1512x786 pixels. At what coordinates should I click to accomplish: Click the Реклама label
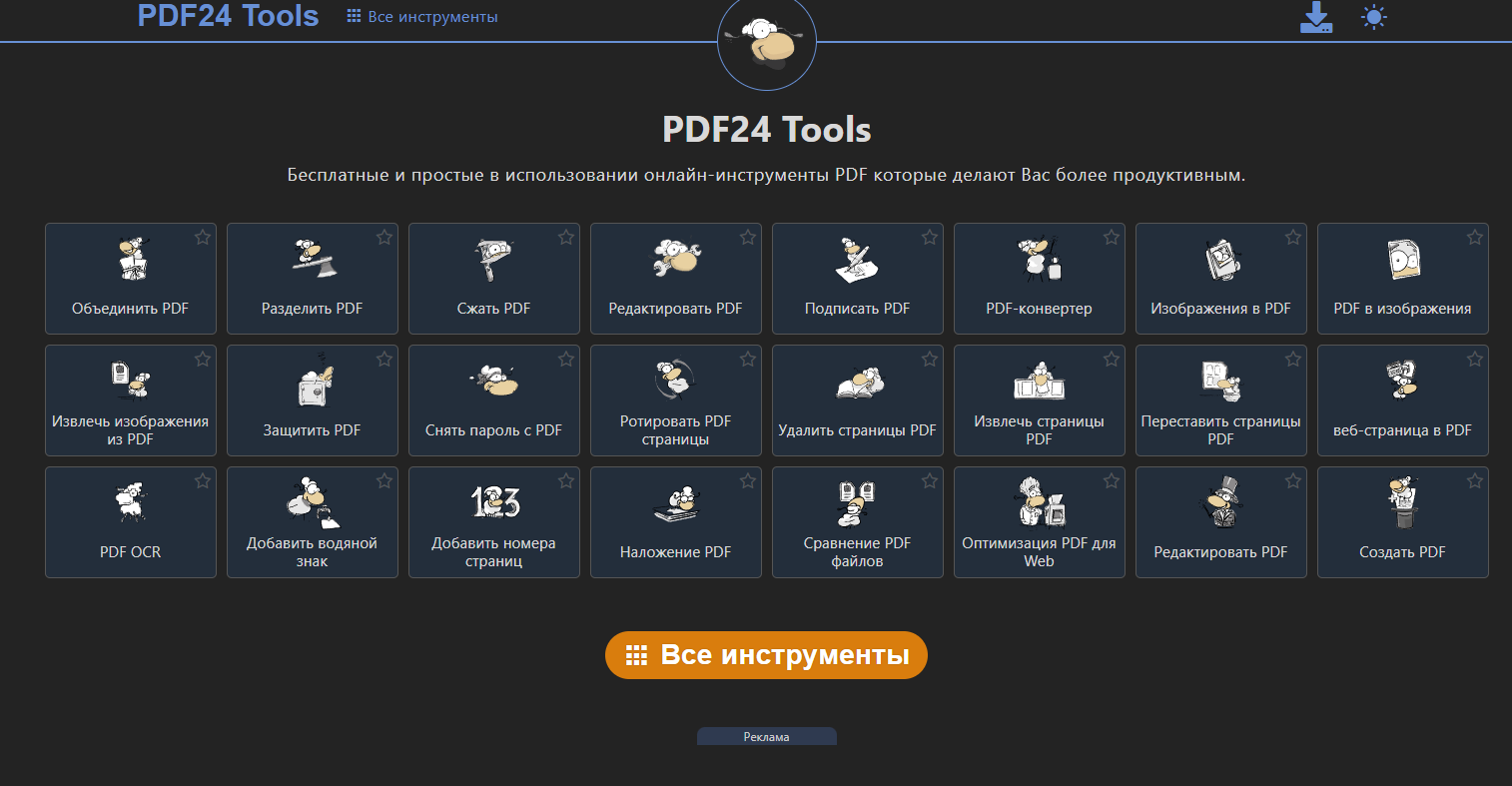coord(767,737)
